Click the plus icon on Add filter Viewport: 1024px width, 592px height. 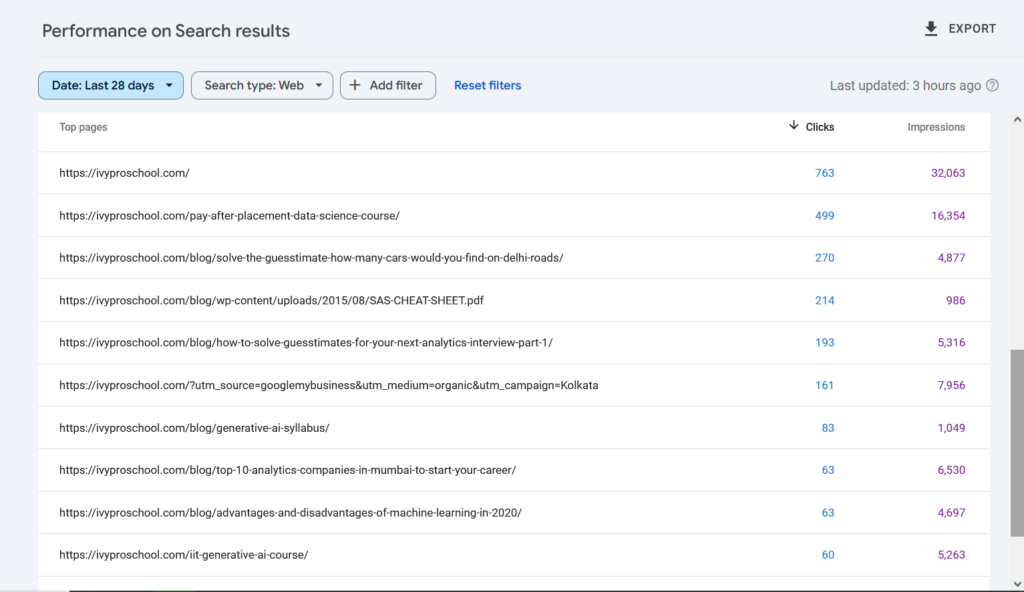click(x=355, y=85)
